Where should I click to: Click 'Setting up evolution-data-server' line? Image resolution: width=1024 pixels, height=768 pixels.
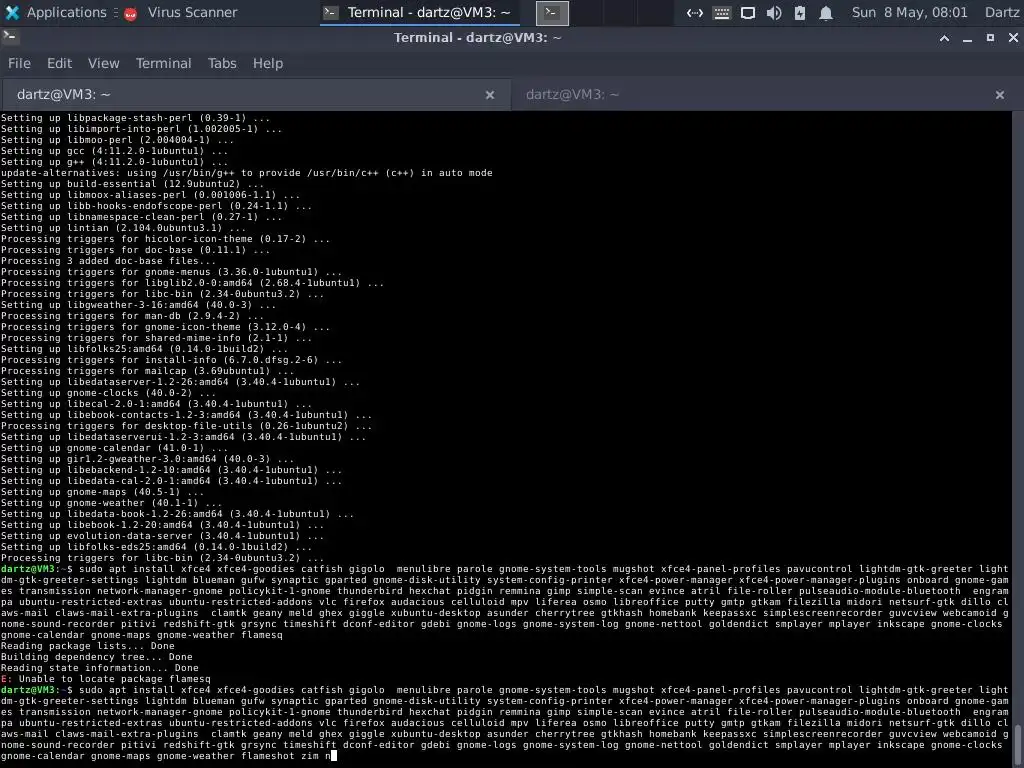pyautogui.click(x=163, y=536)
